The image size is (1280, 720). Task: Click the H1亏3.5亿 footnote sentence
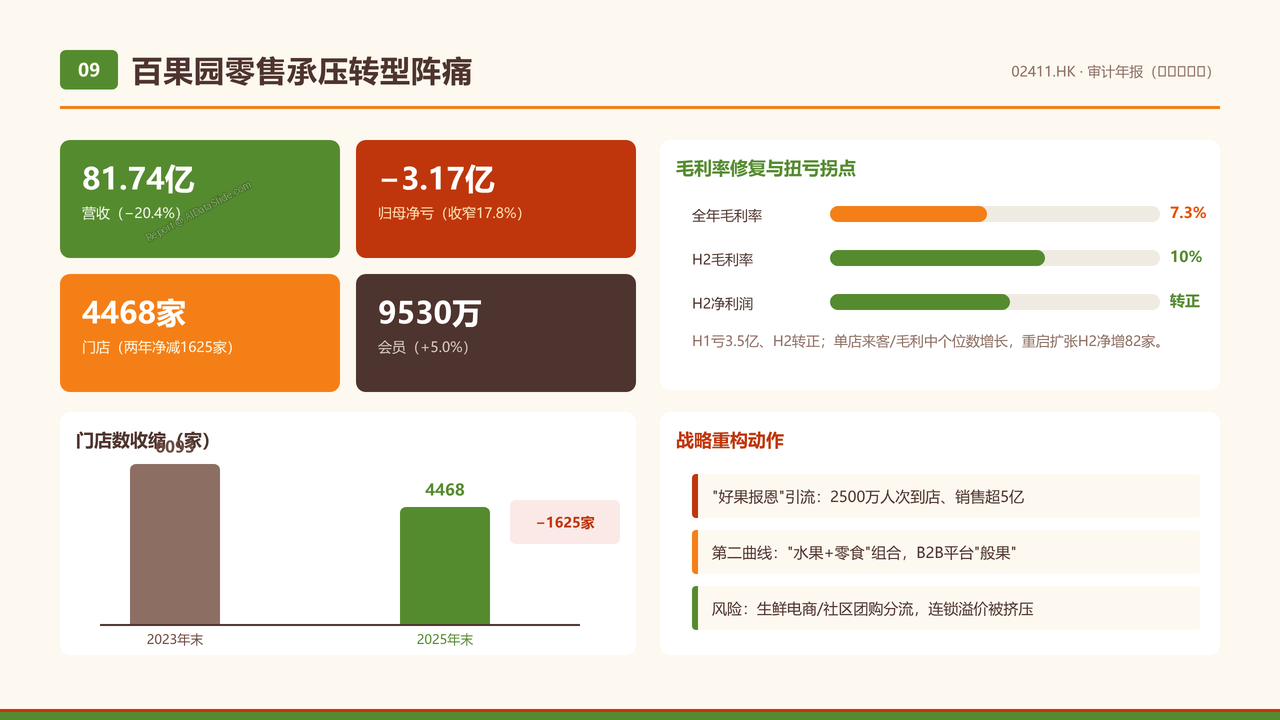[927, 341]
